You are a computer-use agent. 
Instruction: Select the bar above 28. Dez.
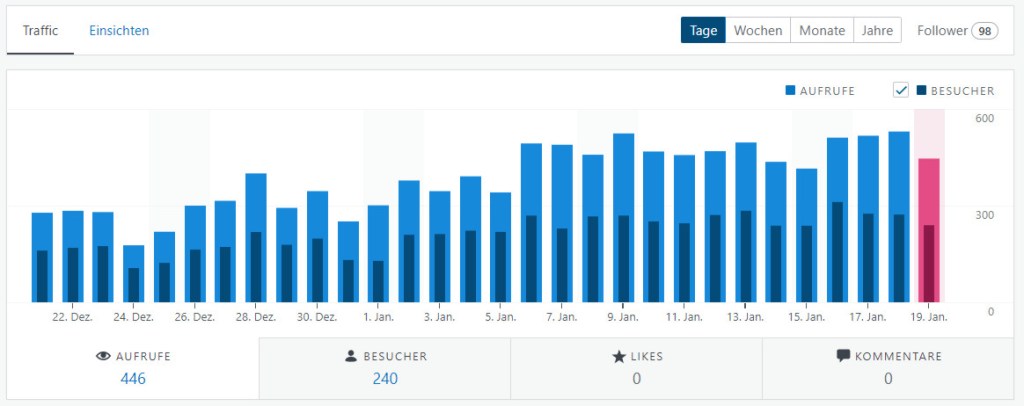pyautogui.click(x=256, y=238)
